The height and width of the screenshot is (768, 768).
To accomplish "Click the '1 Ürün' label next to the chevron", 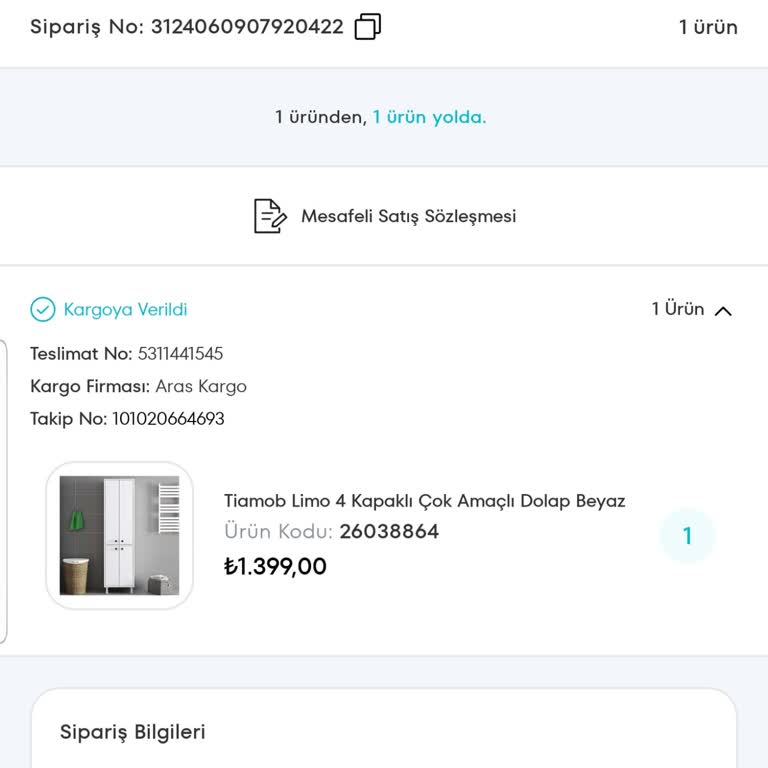I will coord(678,309).
